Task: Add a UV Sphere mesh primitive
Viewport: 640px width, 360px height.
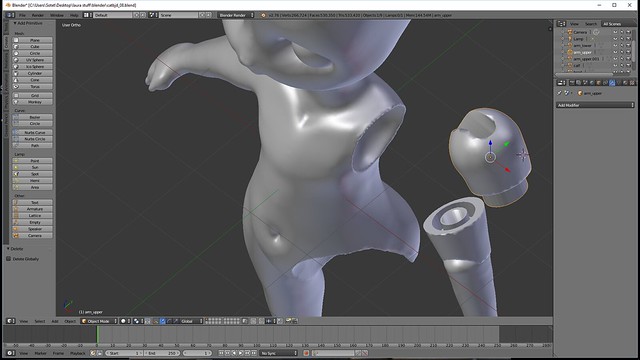Action: pos(32,60)
